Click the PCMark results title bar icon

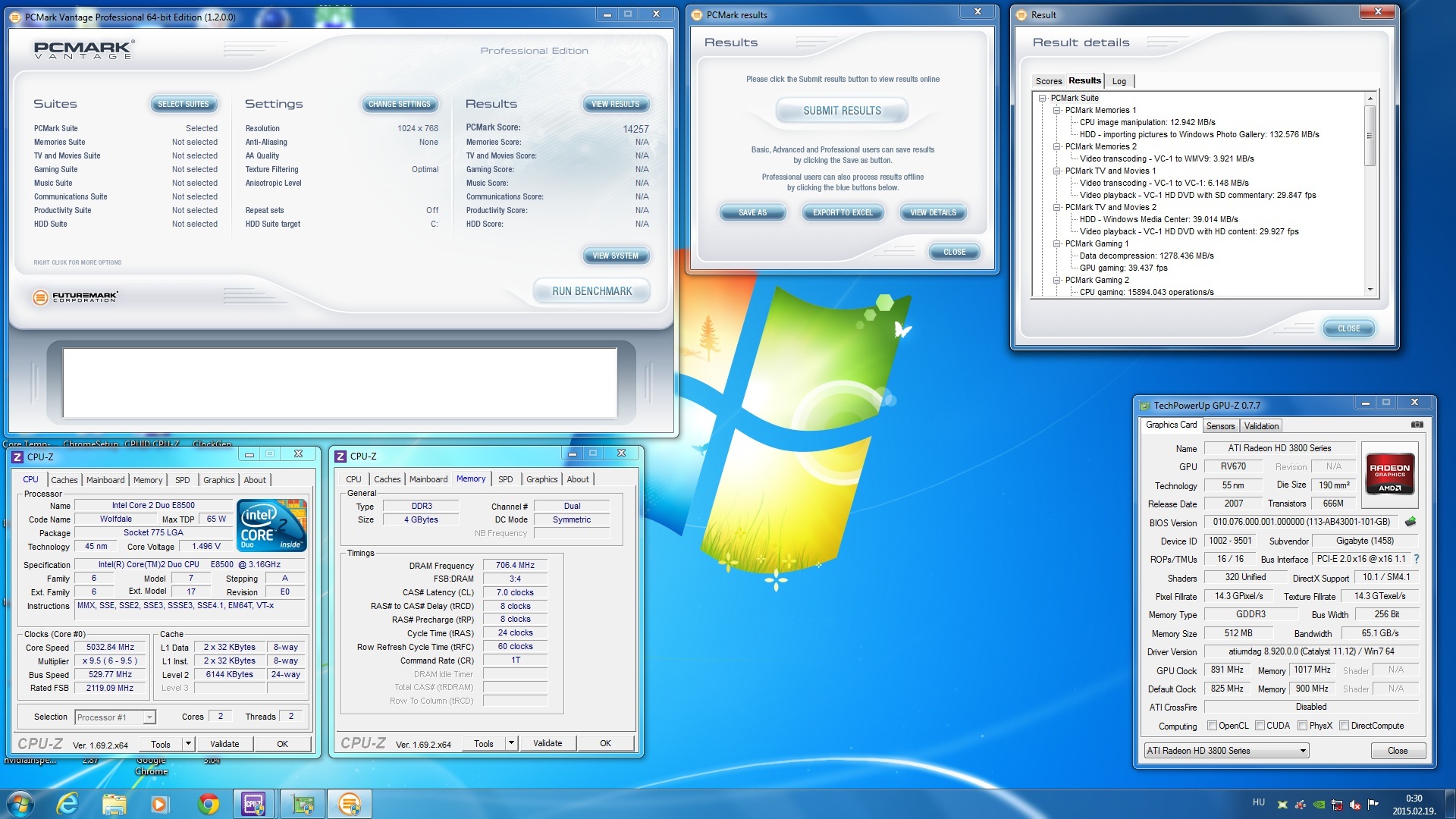(698, 14)
